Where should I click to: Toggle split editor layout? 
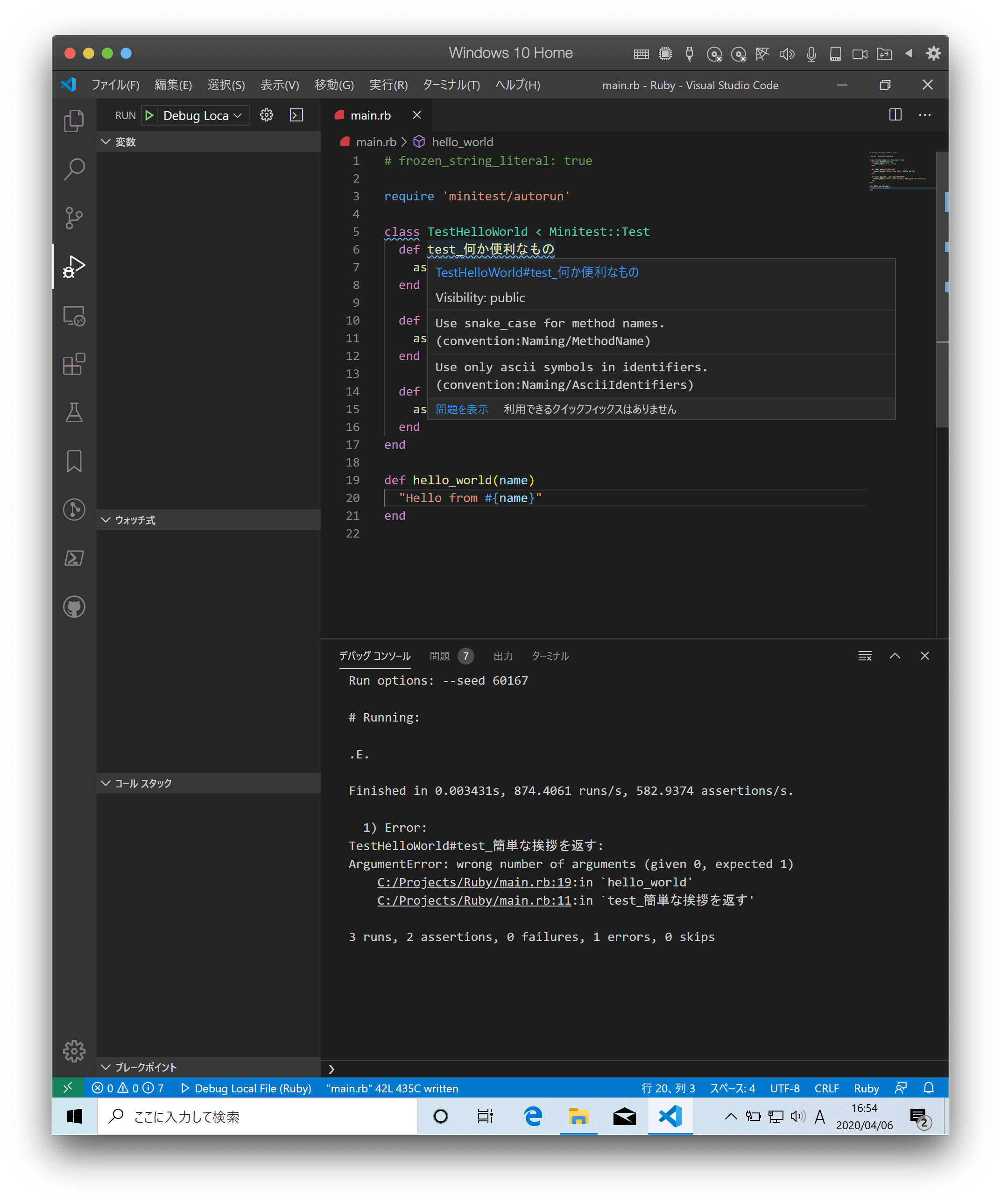[895, 115]
